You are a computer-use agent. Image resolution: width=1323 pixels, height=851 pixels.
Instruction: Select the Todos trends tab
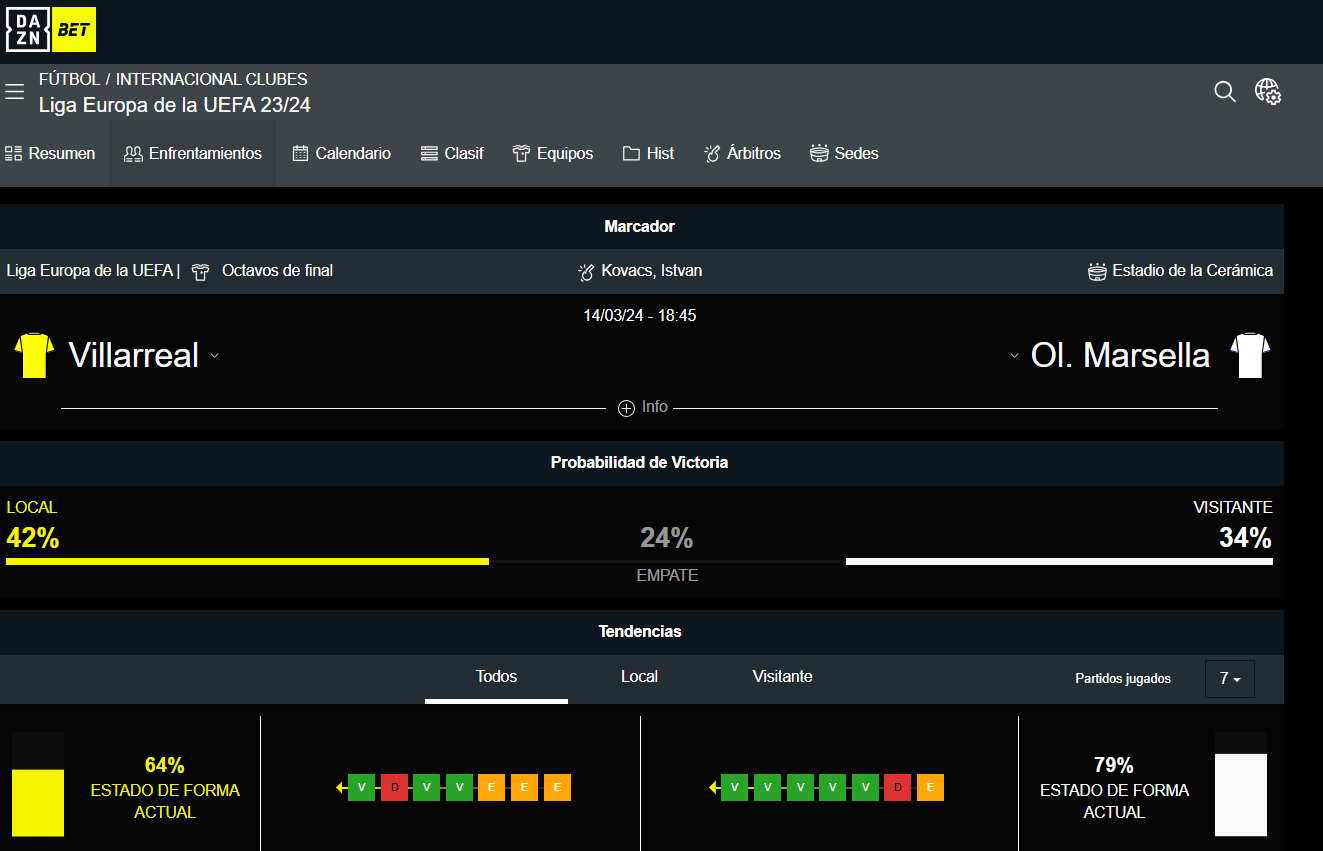click(x=496, y=677)
